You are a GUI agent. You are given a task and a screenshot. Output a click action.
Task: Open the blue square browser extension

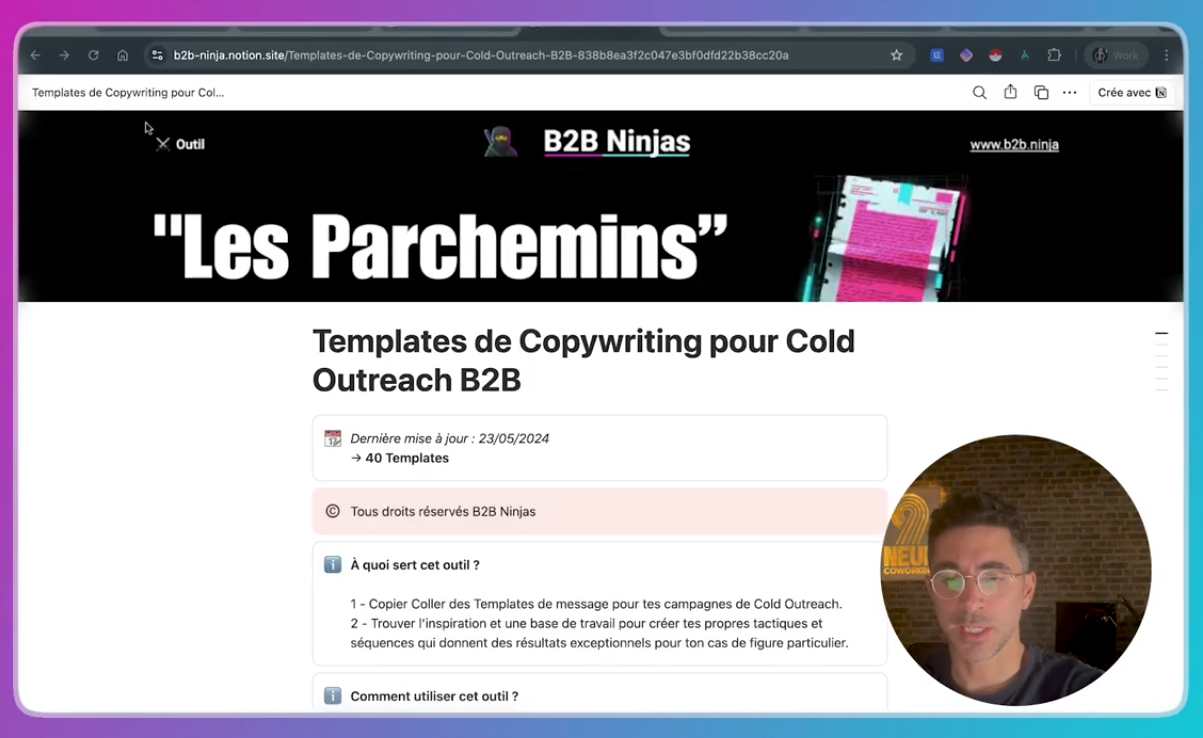937,56
